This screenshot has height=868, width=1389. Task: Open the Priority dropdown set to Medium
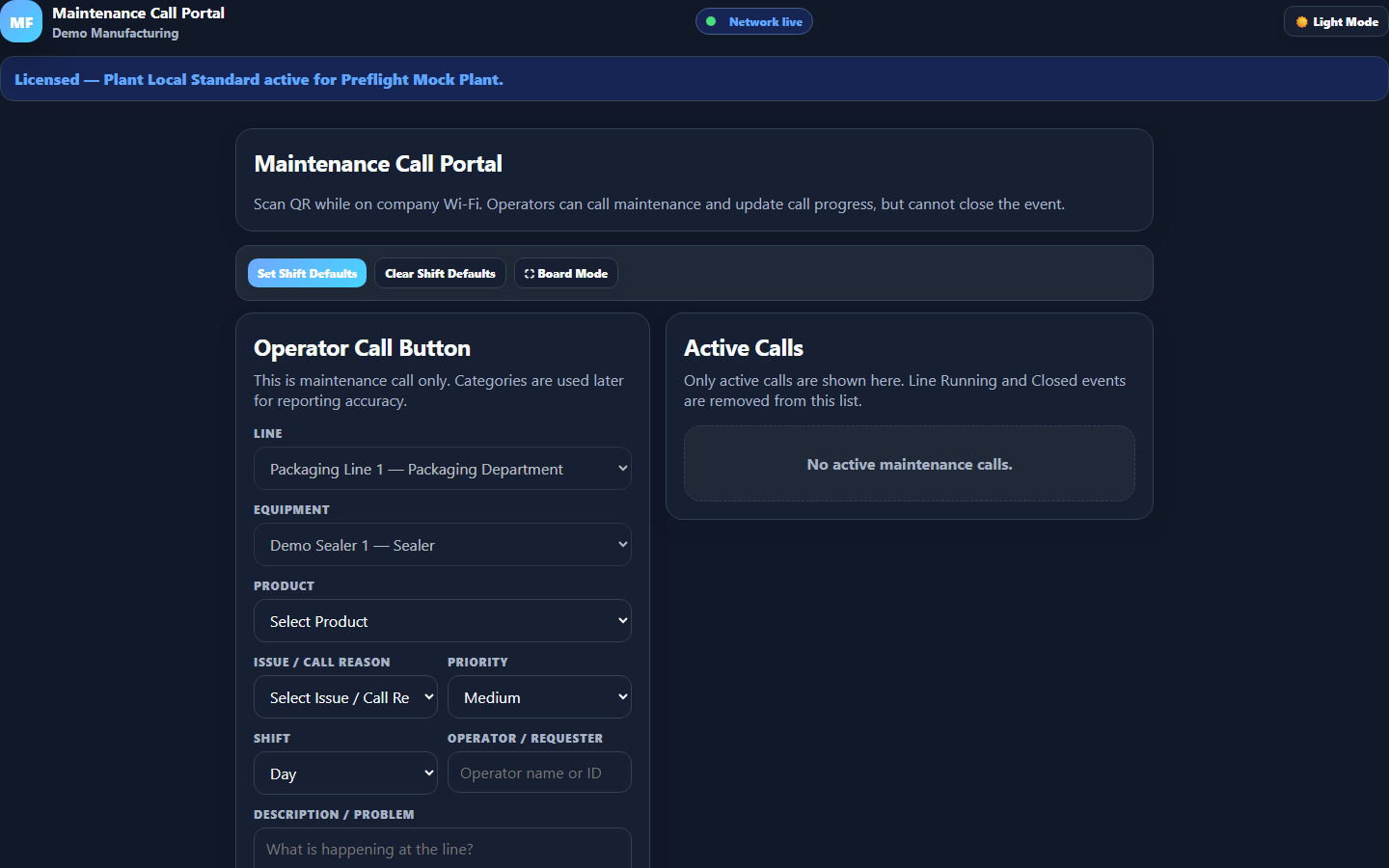pyautogui.click(x=539, y=697)
